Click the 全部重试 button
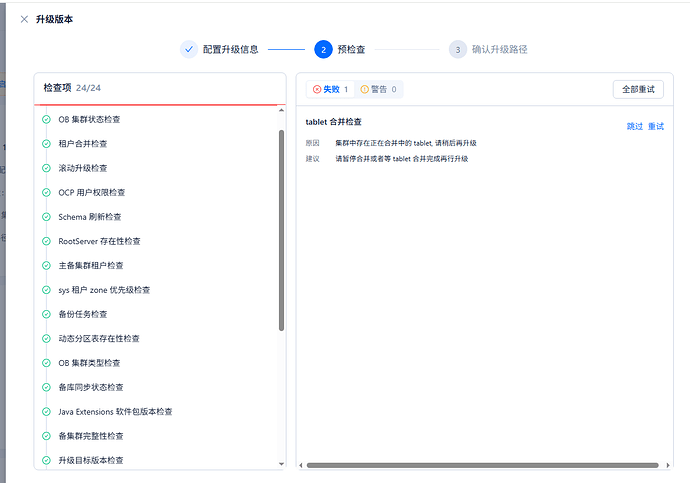The height and width of the screenshot is (483, 690). (x=638, y=89)
